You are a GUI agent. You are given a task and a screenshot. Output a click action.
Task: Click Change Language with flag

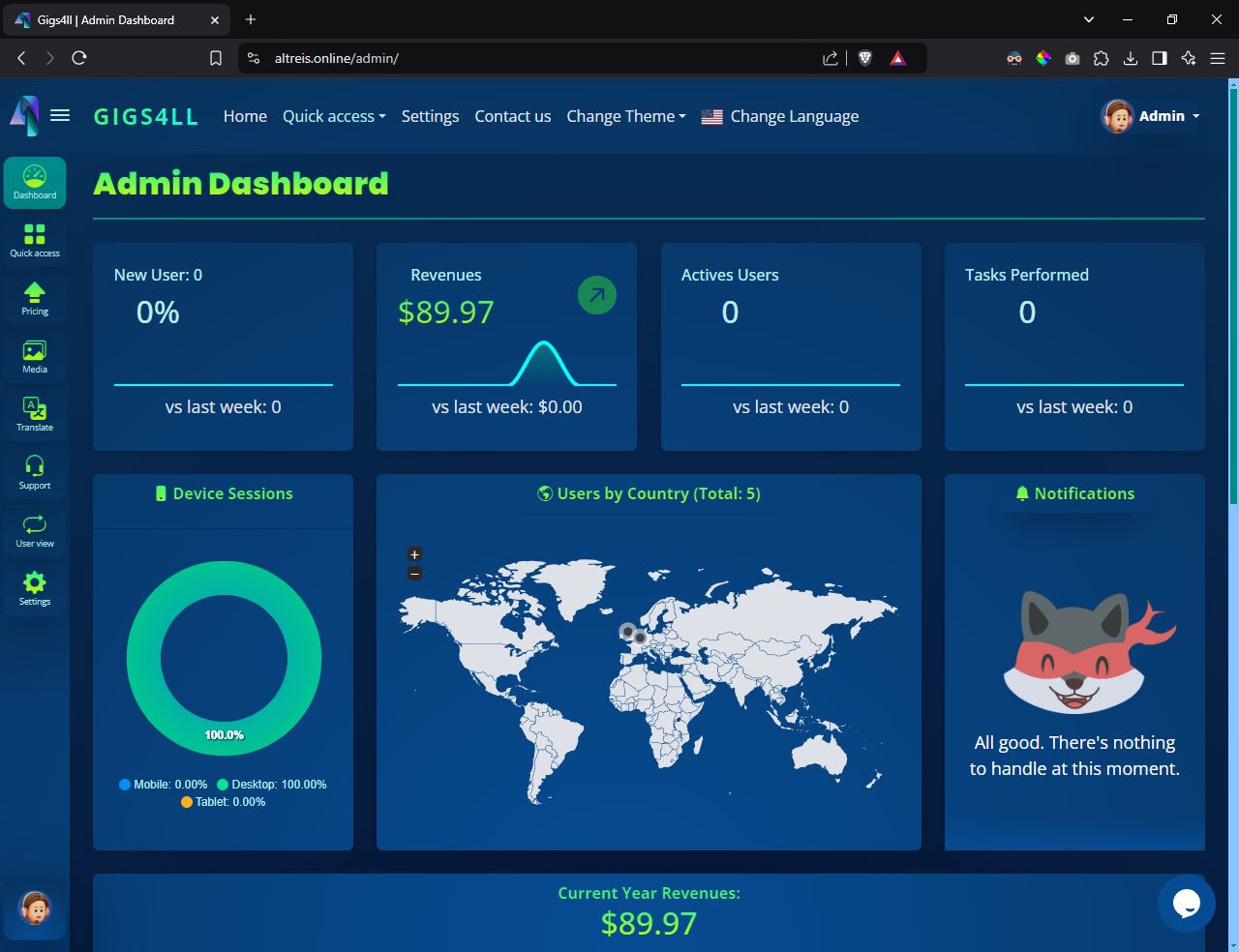780,116
